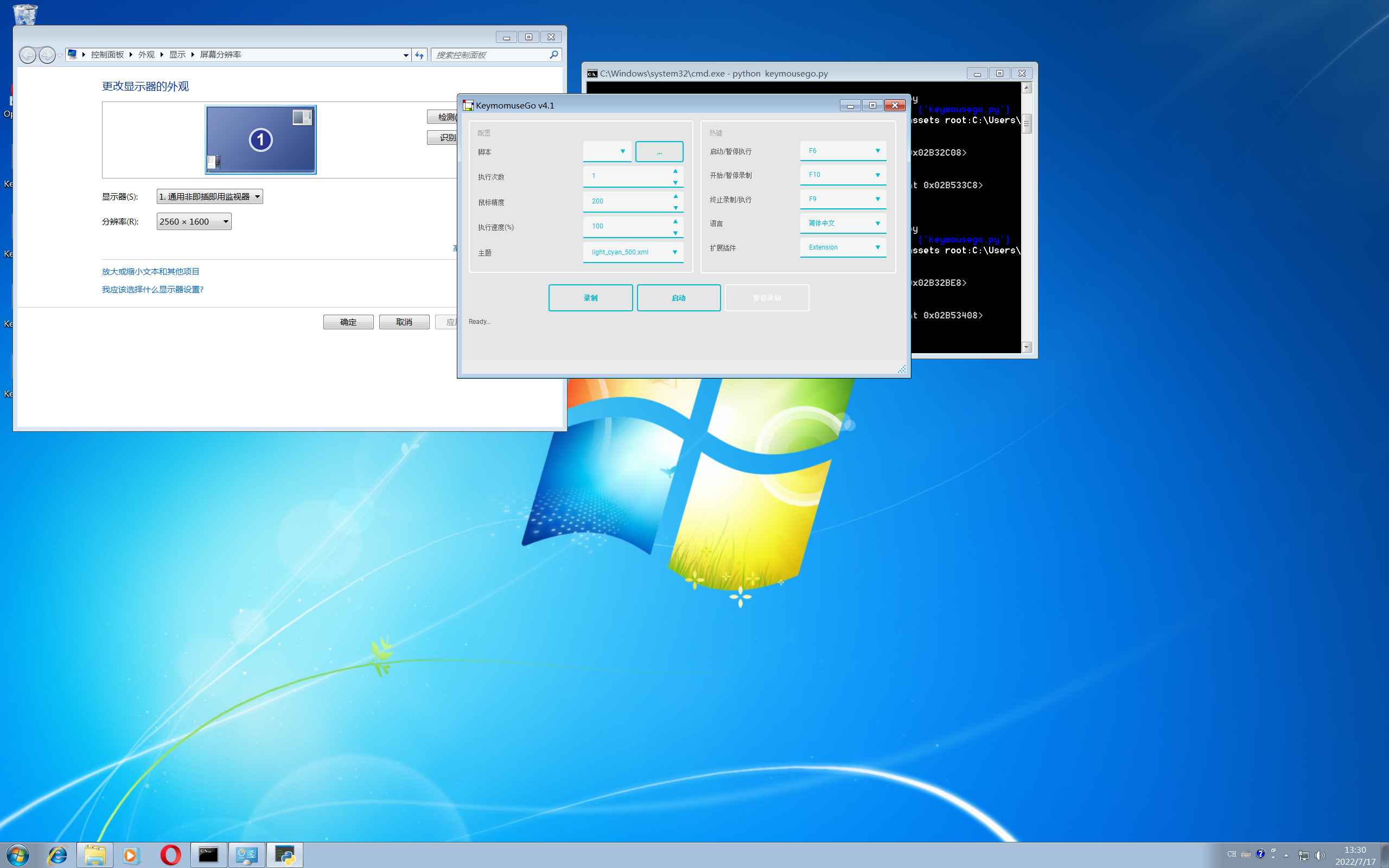The width and height of the screenshot is (1389, 868).
Task: Click the 识别 identify button
Action: click(443, 138)
